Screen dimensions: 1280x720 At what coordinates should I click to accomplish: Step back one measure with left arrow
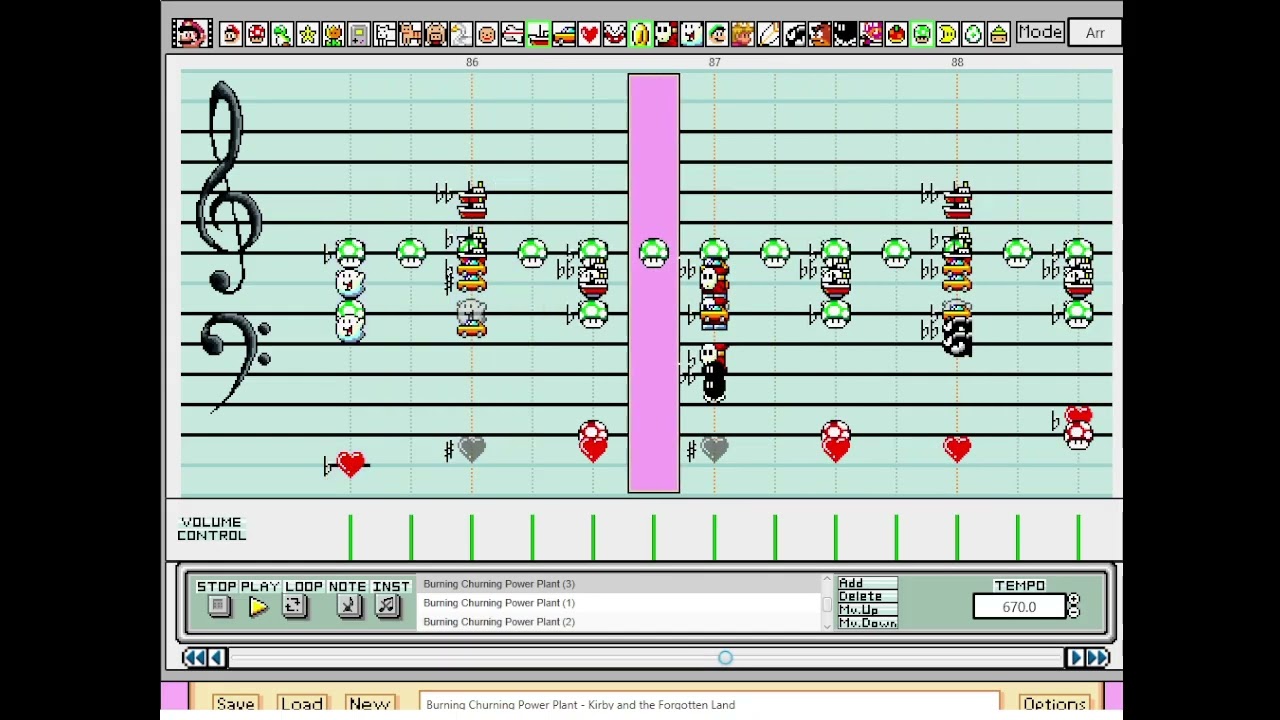point(216,657)
